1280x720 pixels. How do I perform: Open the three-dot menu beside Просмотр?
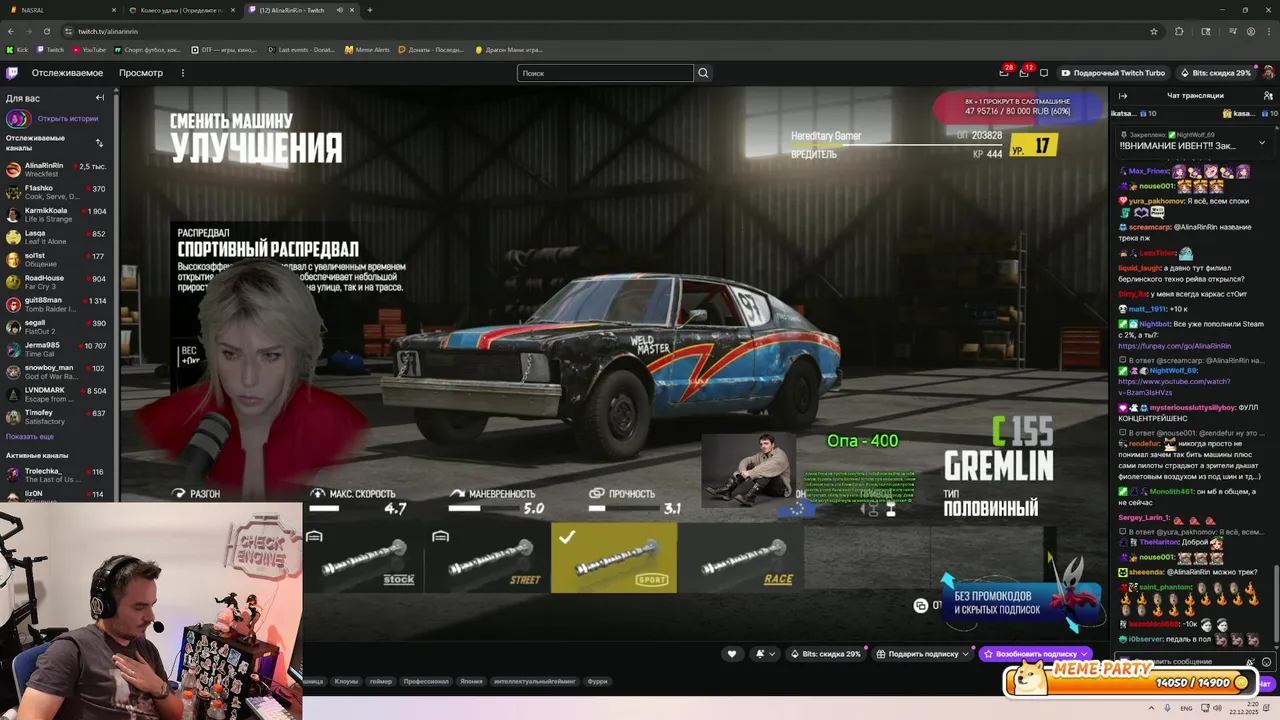click(x=182, y=73)
